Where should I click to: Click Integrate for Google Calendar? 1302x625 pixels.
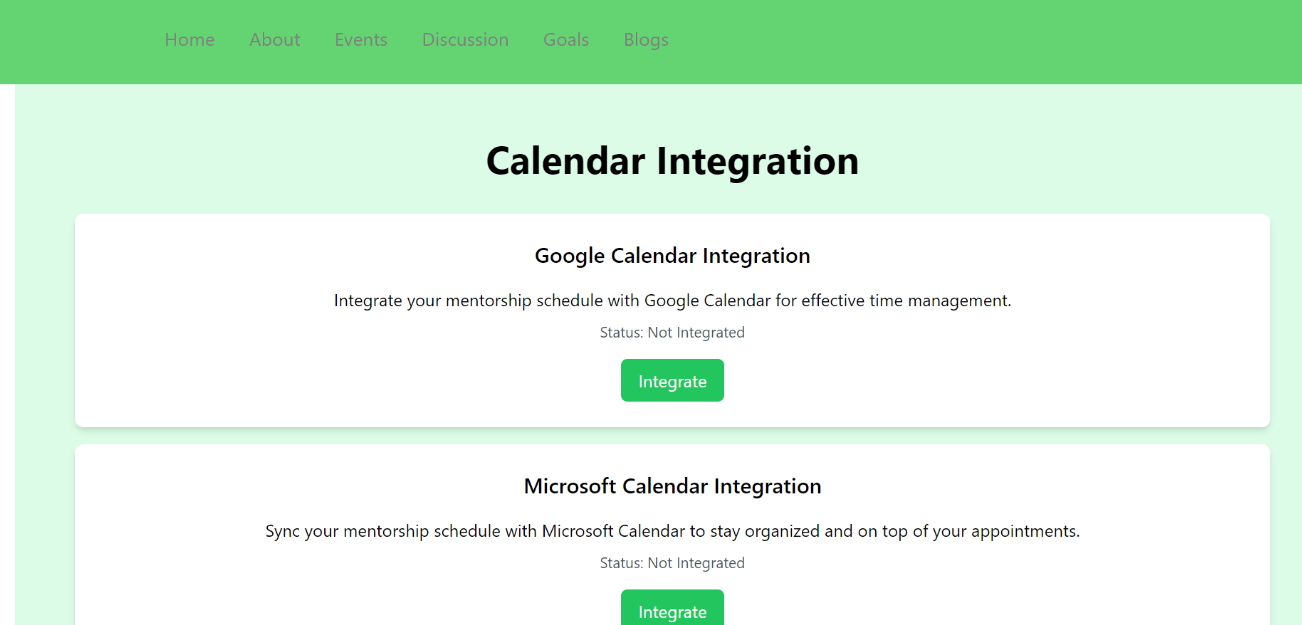tap(672, 381)
